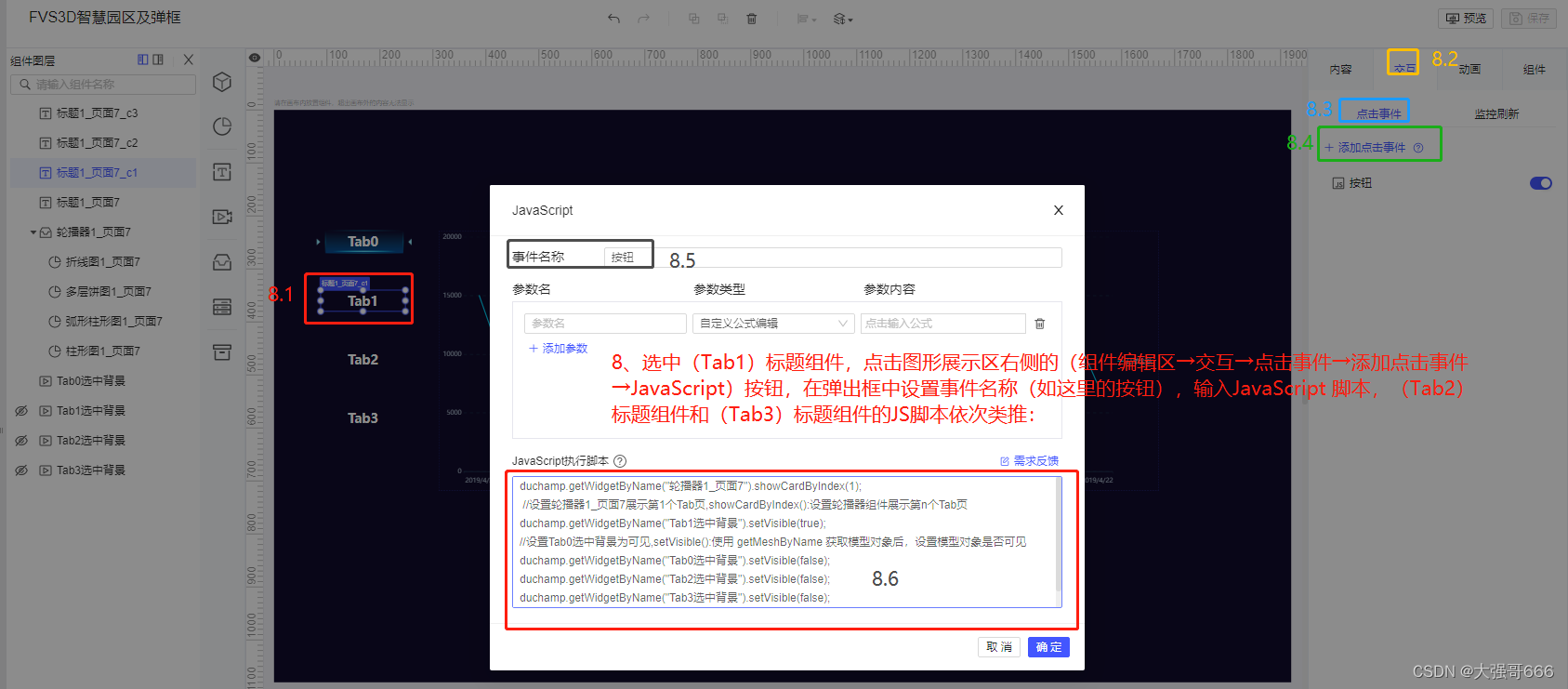The height and width of the screenshot is (689, 1568).
Task: Click the JS icon of 按钮 event
Action: [1338, 184]
